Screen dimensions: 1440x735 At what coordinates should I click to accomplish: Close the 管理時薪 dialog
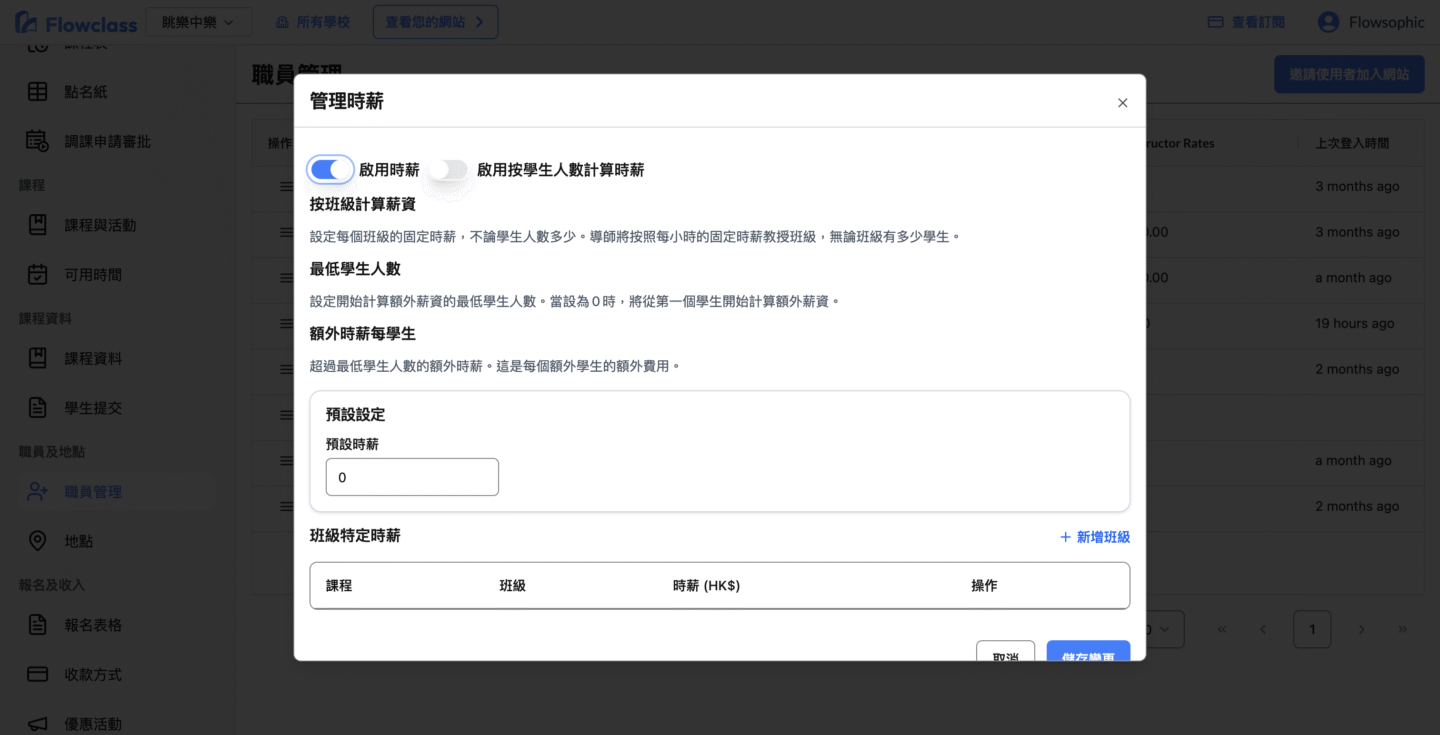coord(1122,103)
